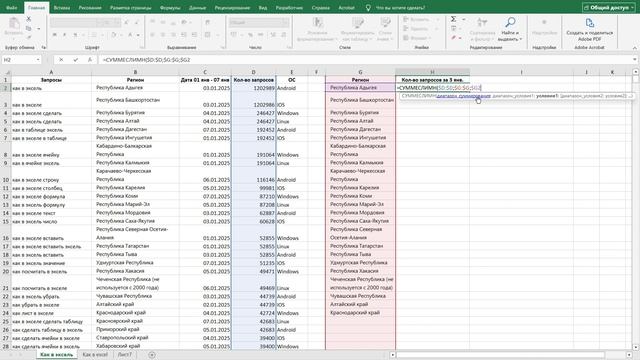Click the Clear eraser icon
This screenshot has height=360, width=640.
point(453,38)
